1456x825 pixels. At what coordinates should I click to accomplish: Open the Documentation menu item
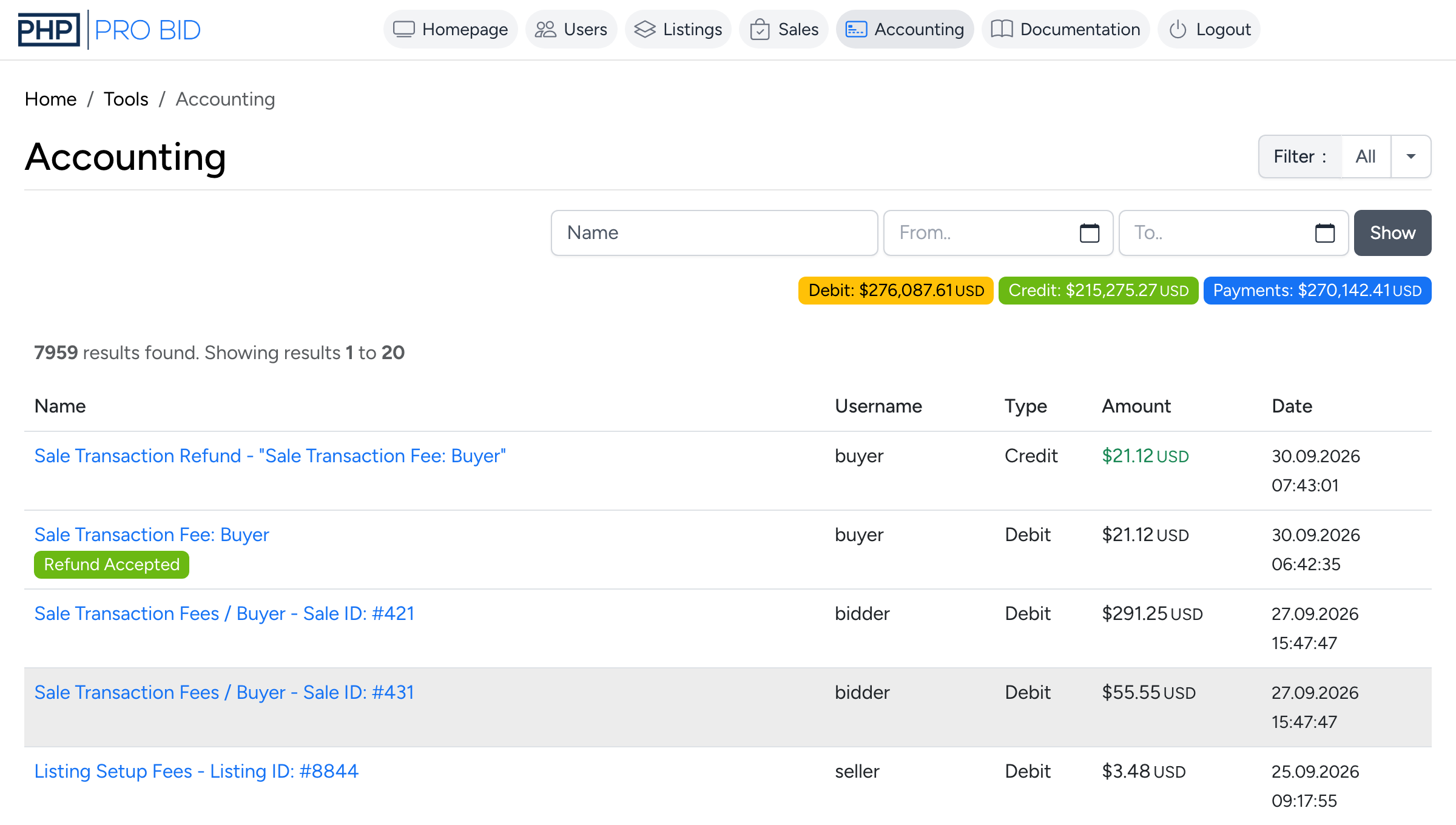tap(1065, 29)
